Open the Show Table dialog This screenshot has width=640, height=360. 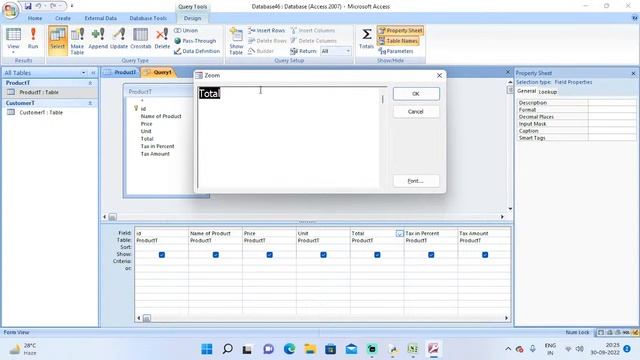click(236, 41)
